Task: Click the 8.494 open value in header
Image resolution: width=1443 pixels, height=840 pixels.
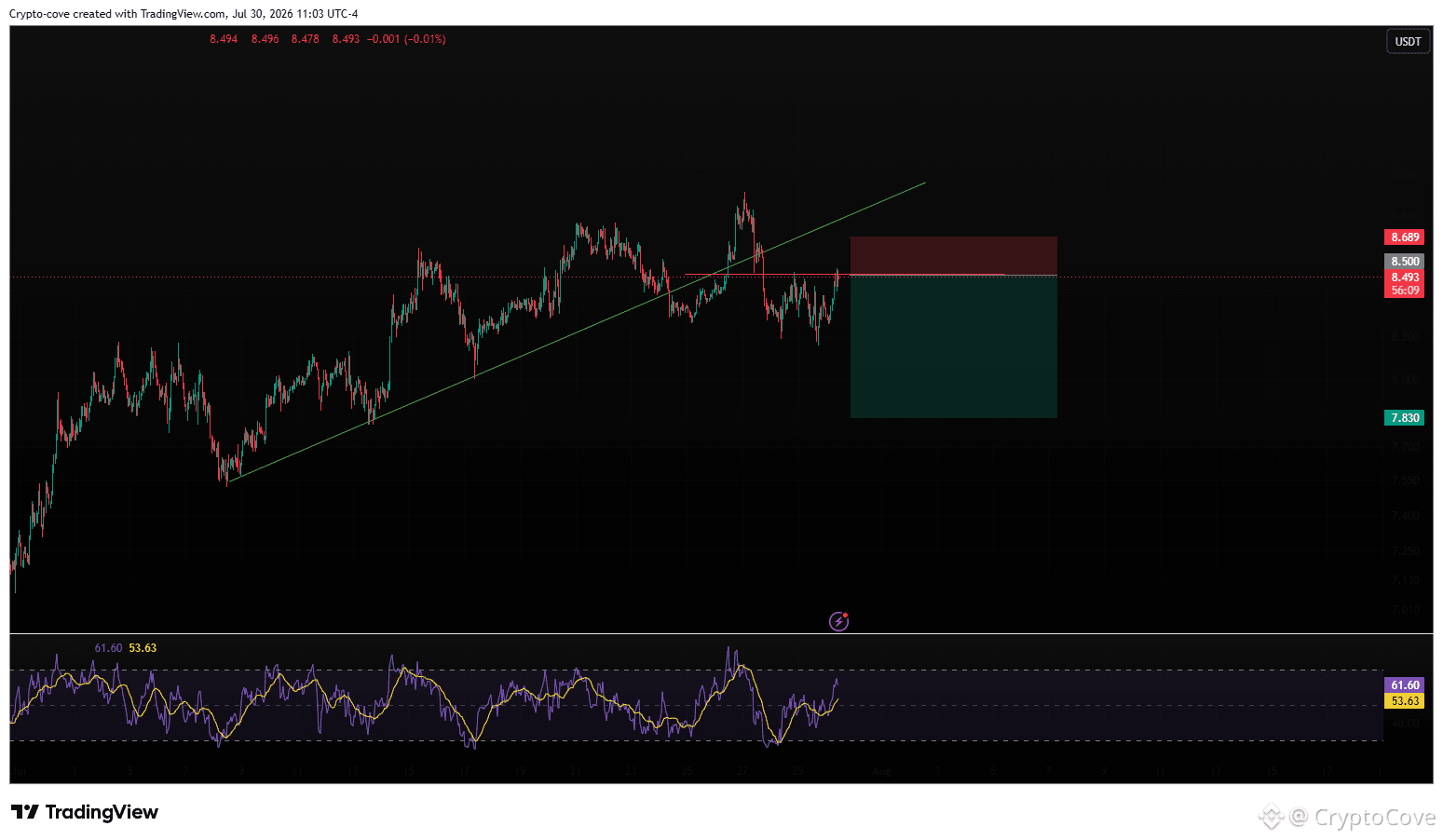Action: (x=224, y=39)
